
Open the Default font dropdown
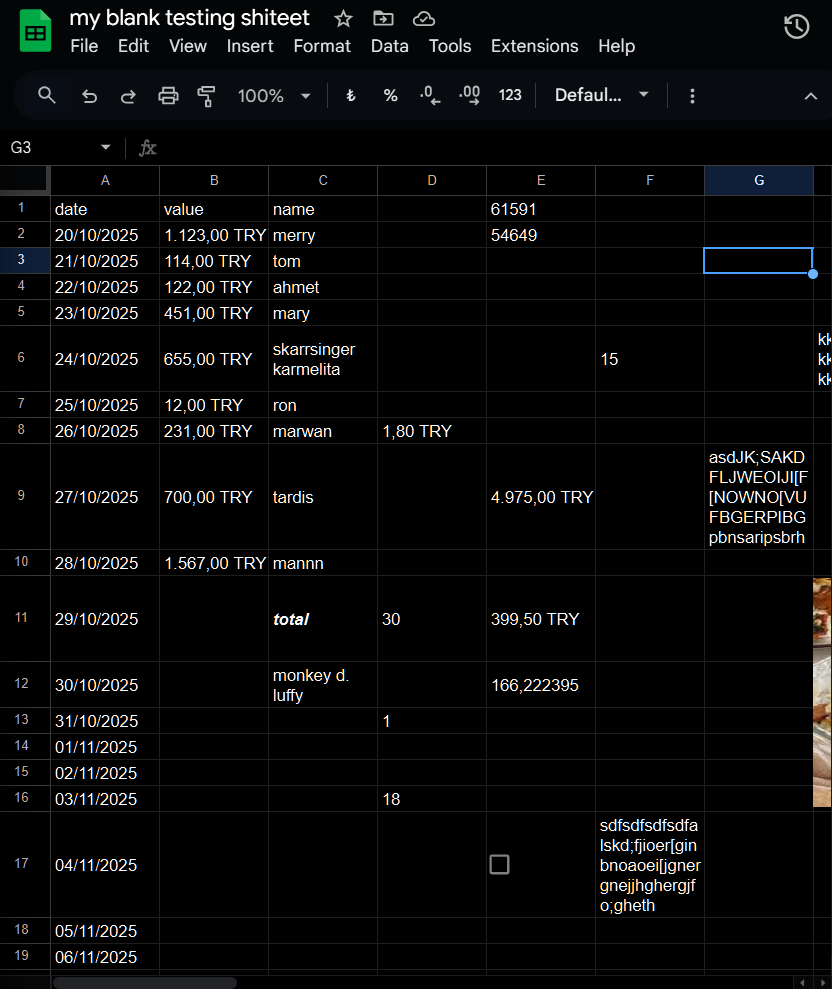[601, 95]
